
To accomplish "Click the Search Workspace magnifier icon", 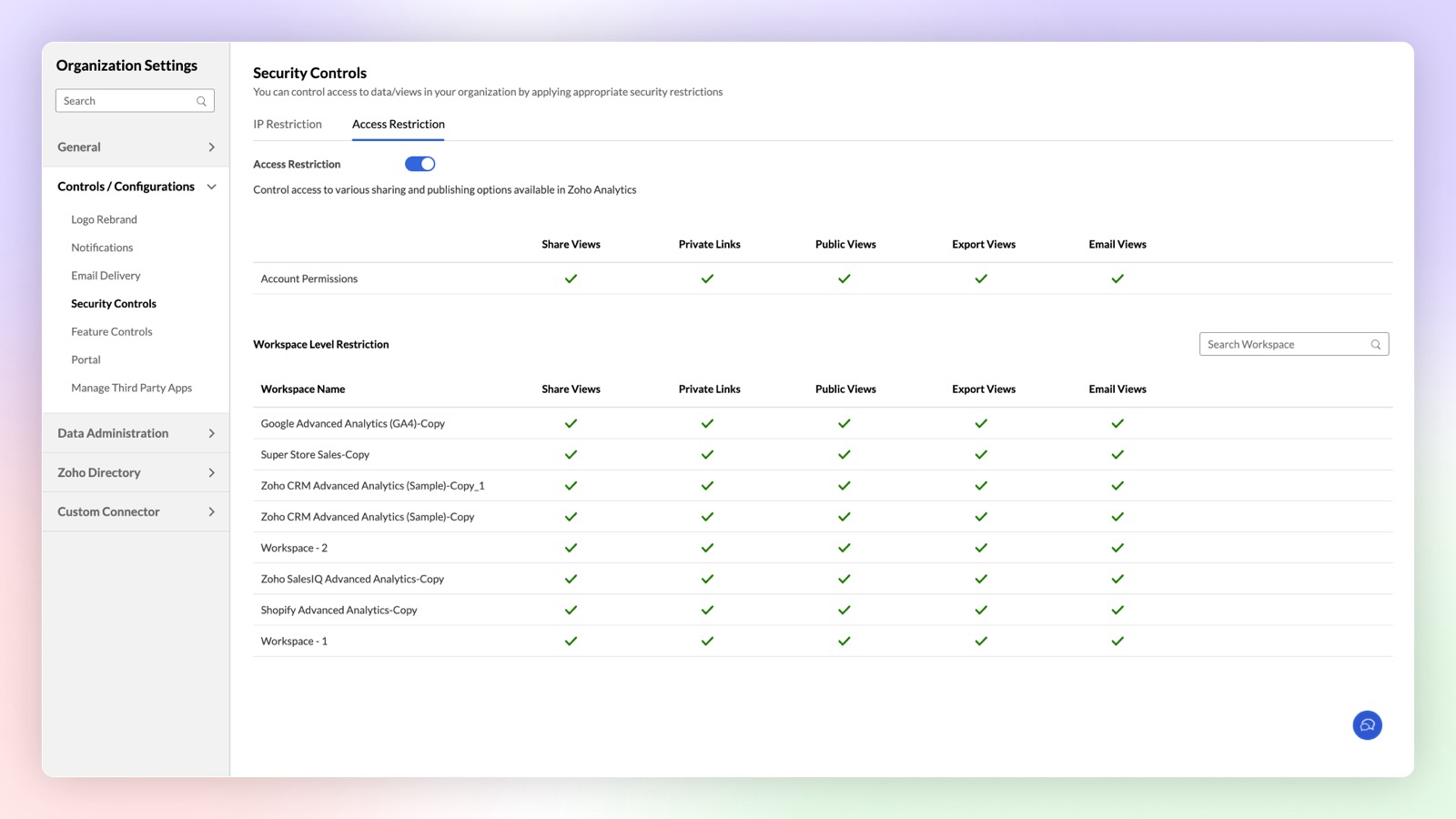I will (x=1376, y=344).
